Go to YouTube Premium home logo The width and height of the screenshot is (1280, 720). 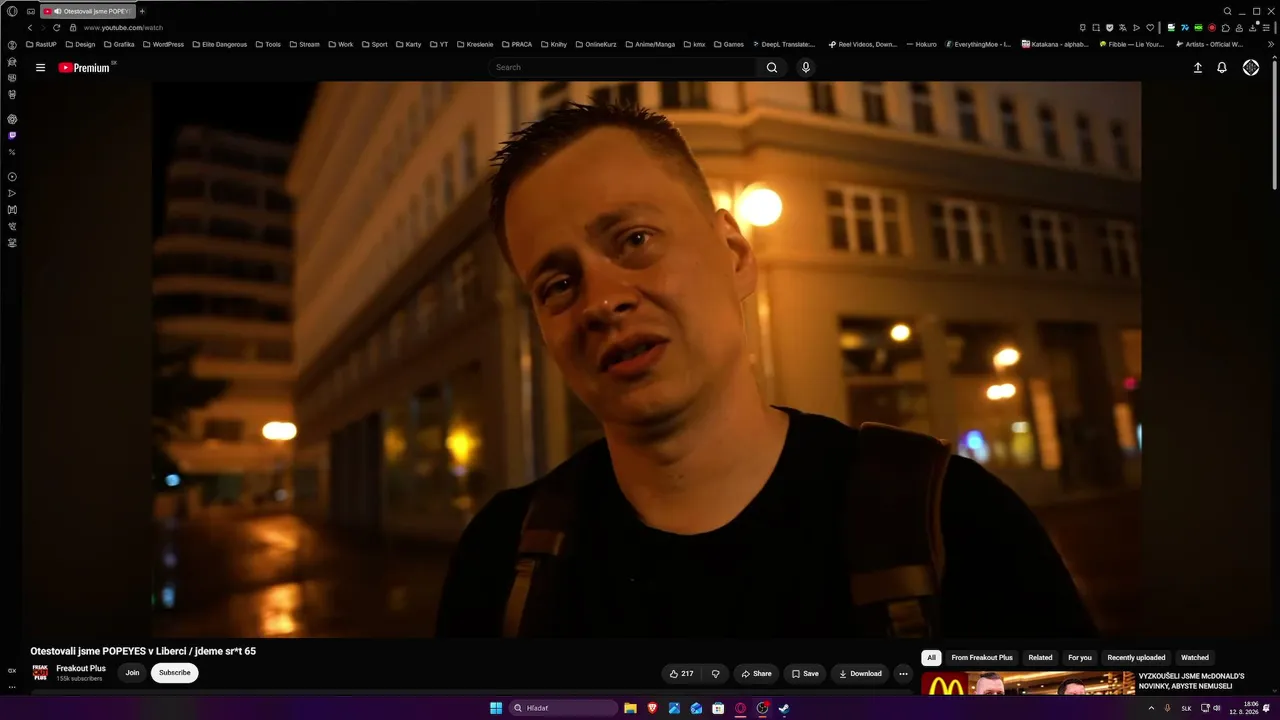click(84, 68)
